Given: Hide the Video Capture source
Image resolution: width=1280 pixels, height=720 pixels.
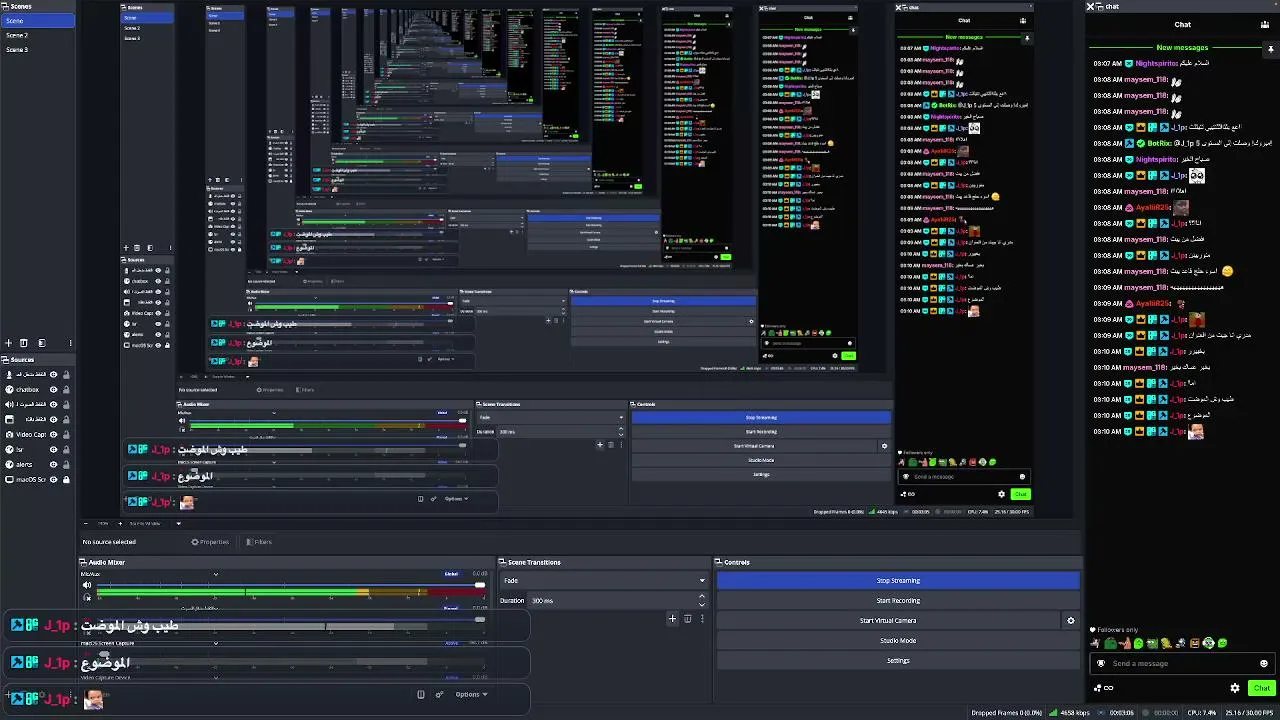Looking at the screenshot, I should point(53,434).
